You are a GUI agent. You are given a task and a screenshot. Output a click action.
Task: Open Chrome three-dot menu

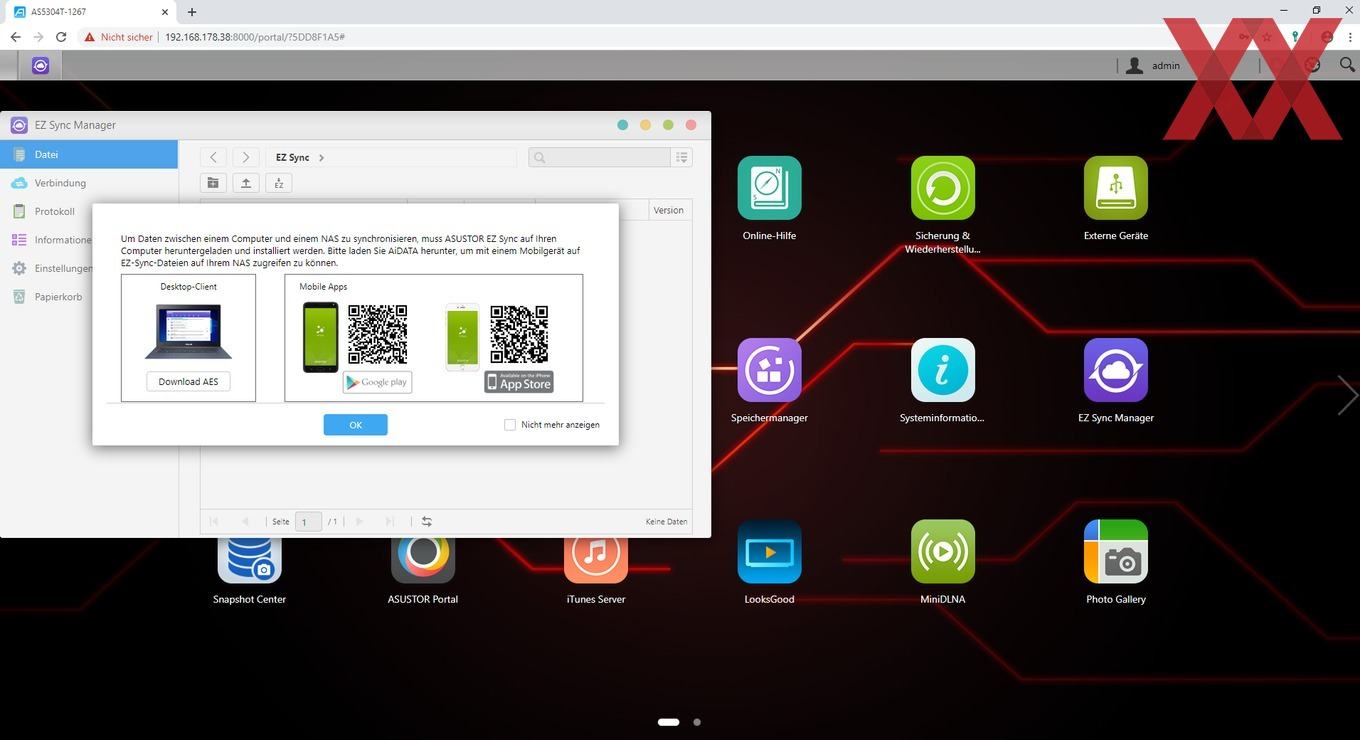[1350, 37]
